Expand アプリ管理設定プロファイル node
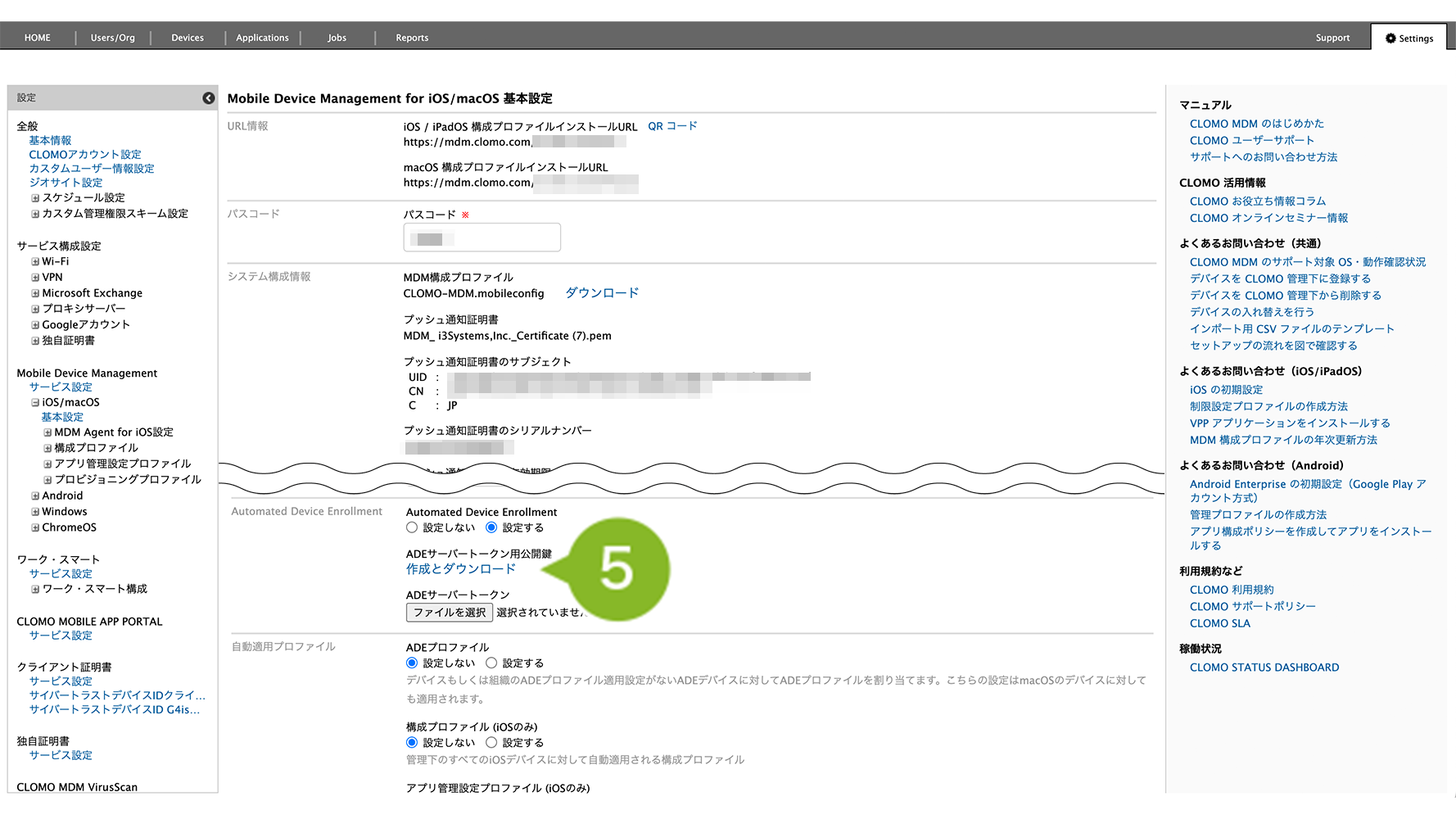Screen dimensions: 1456x819 coord(47,464)
